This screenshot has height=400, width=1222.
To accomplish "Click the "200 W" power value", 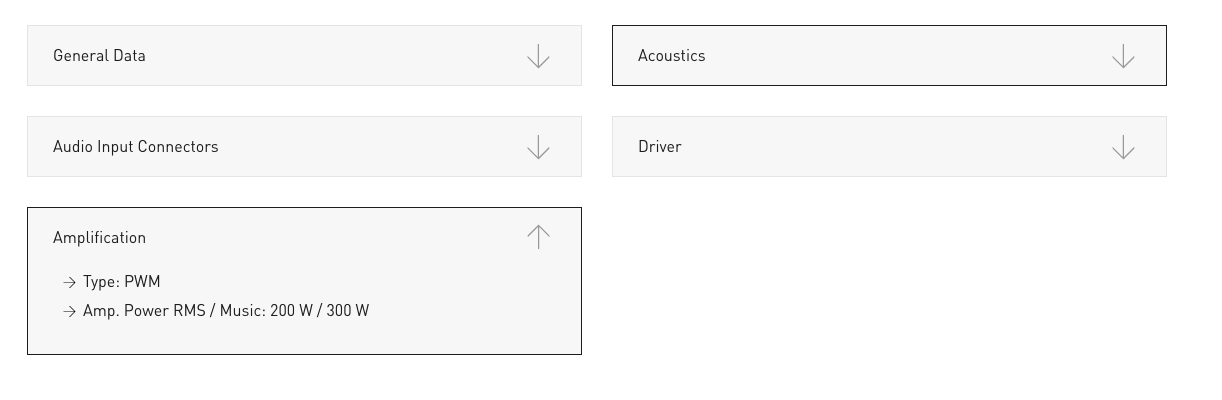I will click(x=291, y=311).
